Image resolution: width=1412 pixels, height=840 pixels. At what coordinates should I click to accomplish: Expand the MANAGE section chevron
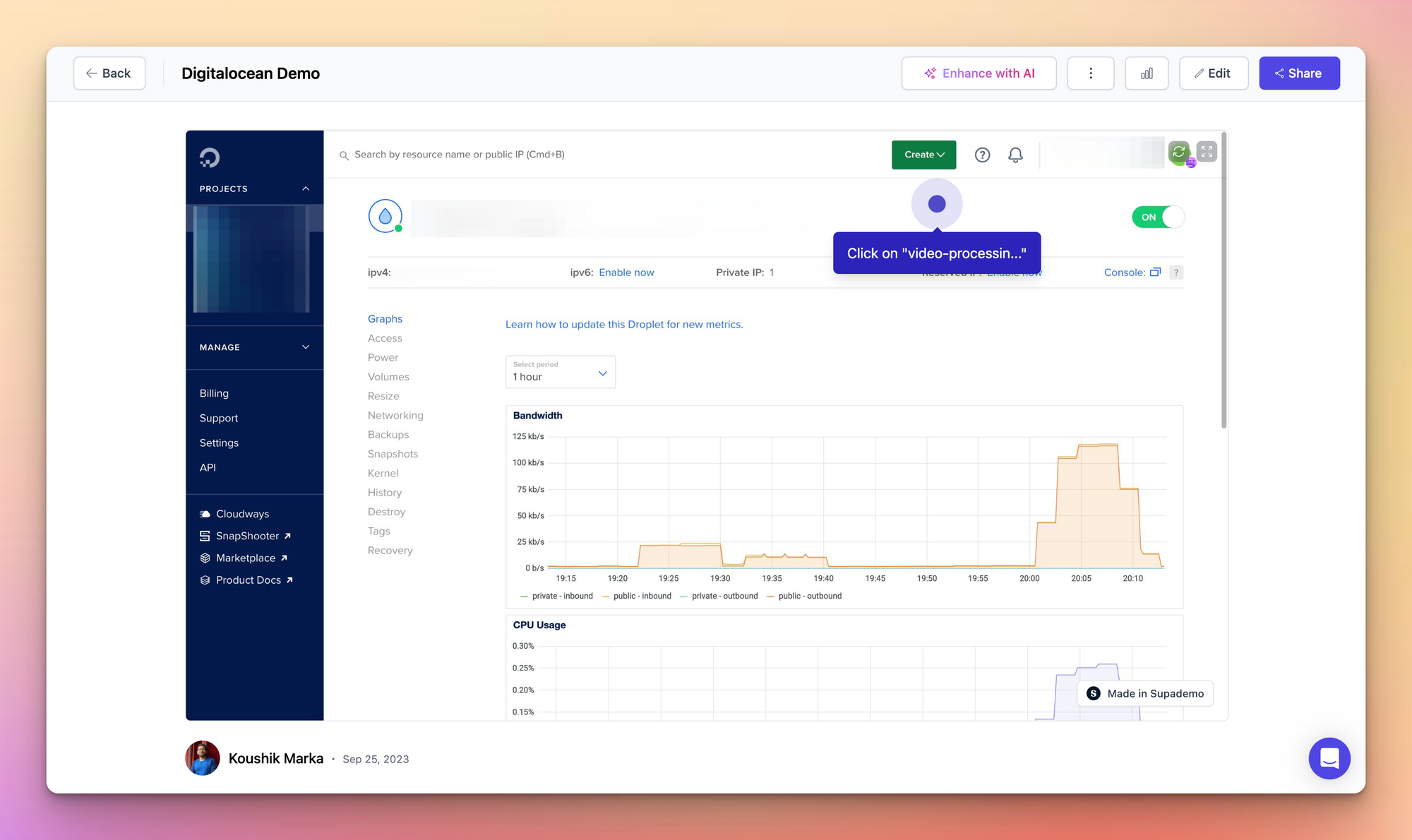pyautogui.click(x=306, y=347)
